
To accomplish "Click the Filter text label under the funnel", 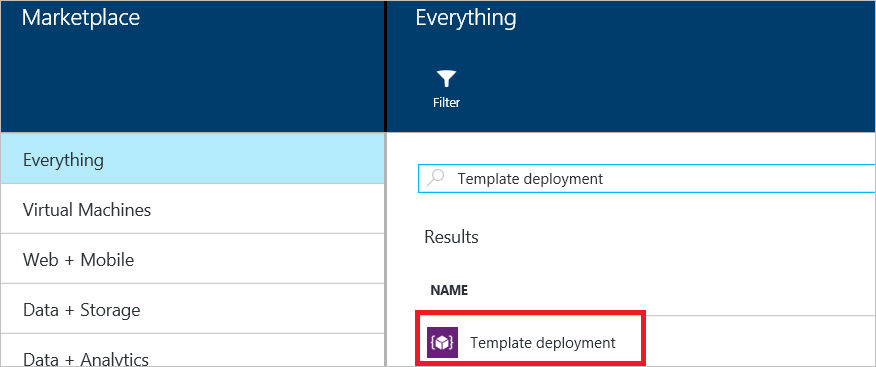I will pos(446,103).
